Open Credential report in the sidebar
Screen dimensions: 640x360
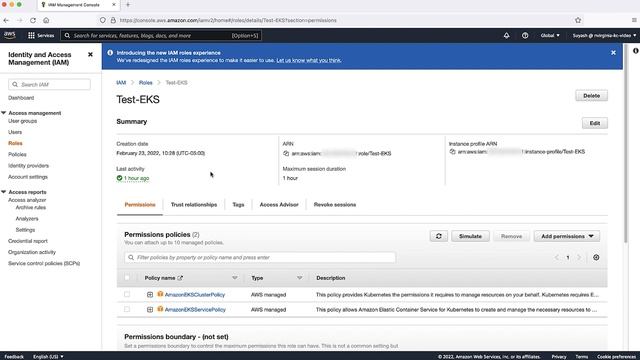coord(28,241)
